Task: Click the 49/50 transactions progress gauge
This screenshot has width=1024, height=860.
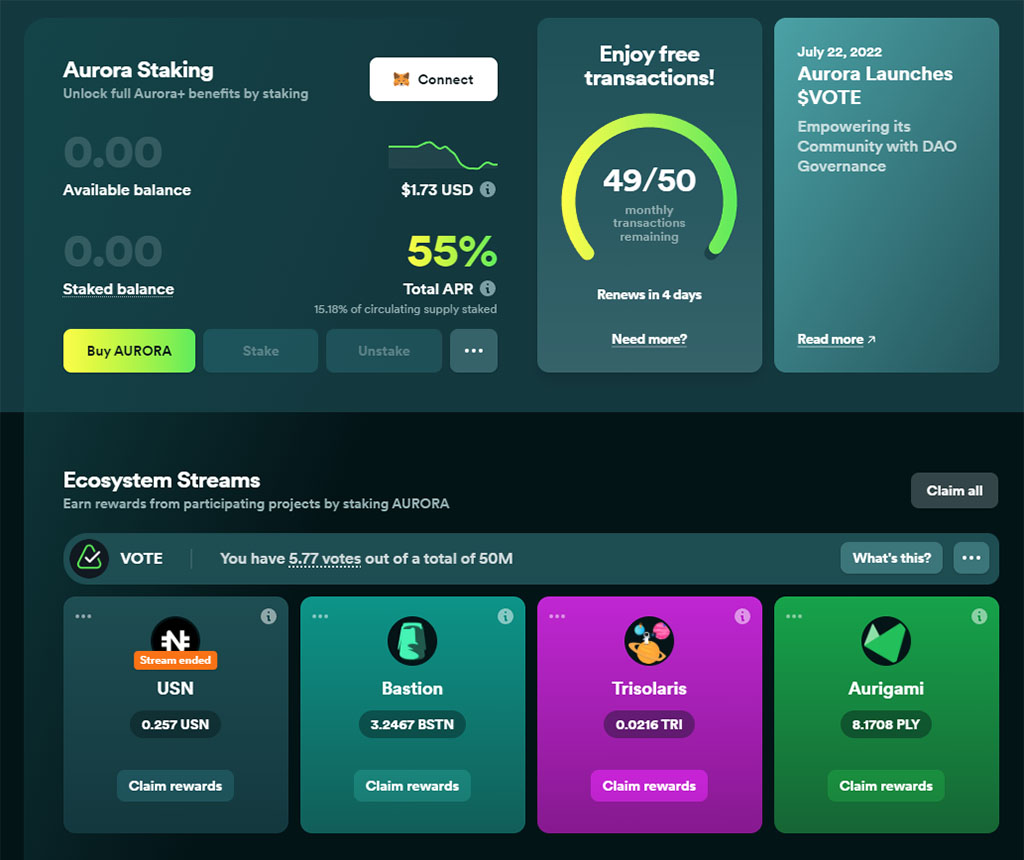Action: click(x=649, y=188)
